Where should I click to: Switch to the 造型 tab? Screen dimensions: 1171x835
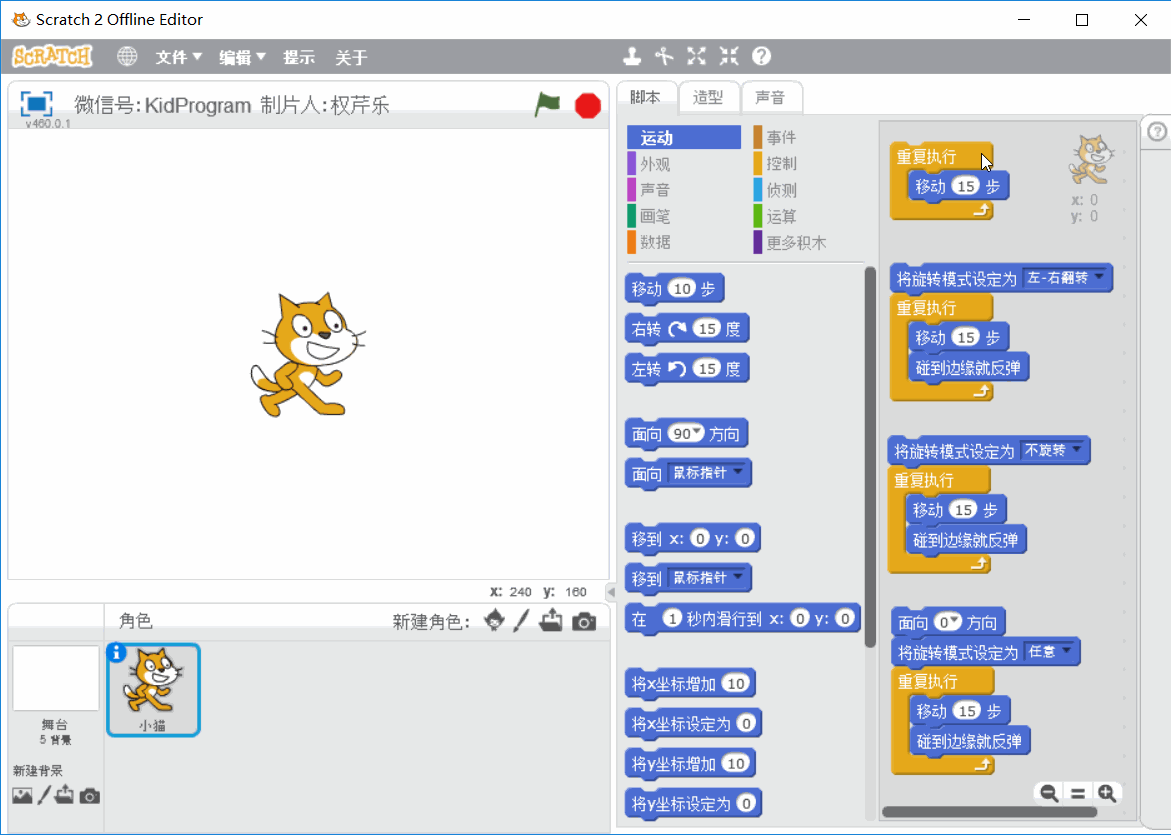tap(708, 97)
